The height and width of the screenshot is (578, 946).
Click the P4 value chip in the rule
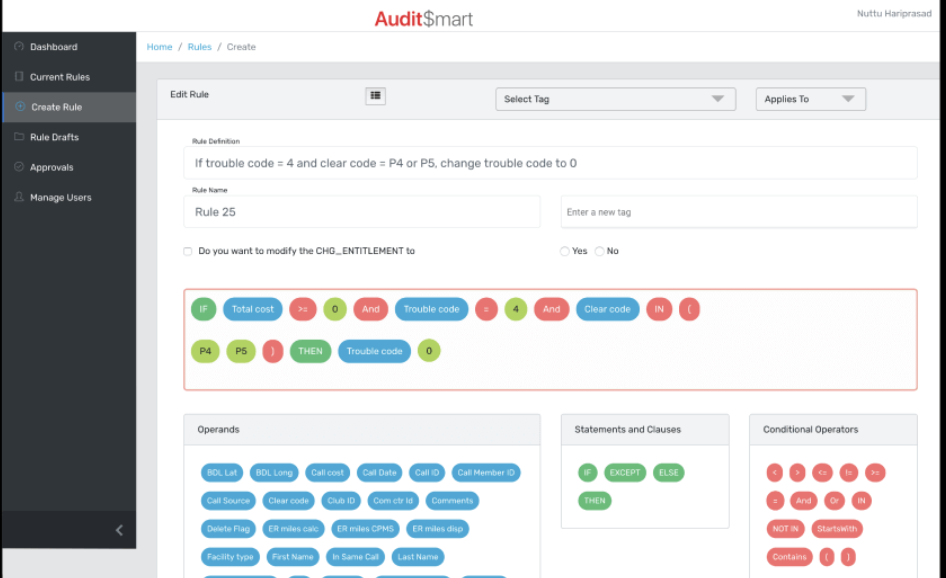pyautogui.click(x=205, y=351)
